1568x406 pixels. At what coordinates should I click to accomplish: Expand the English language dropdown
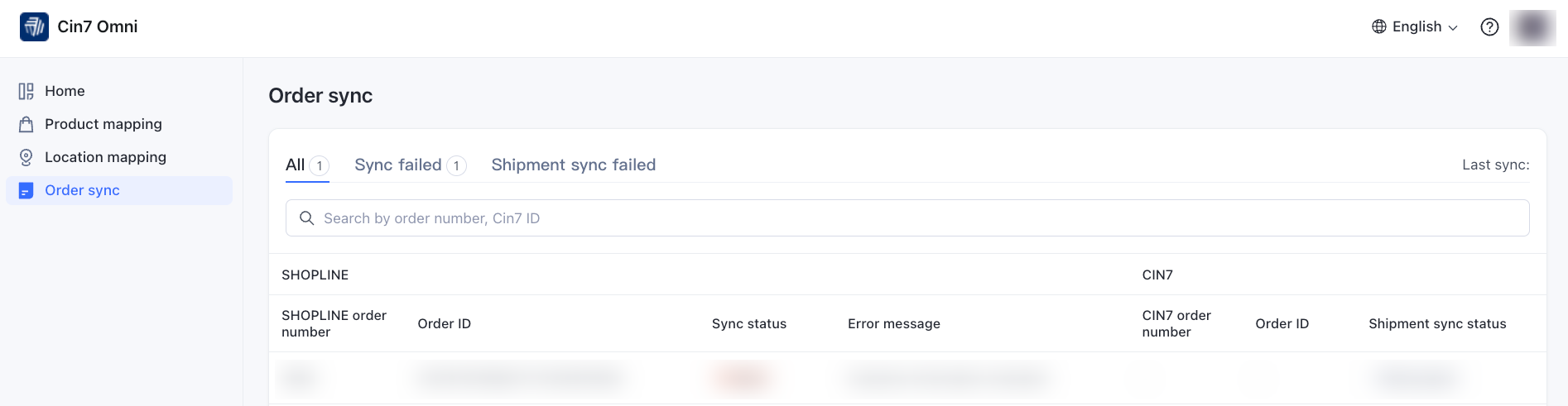1416,26
